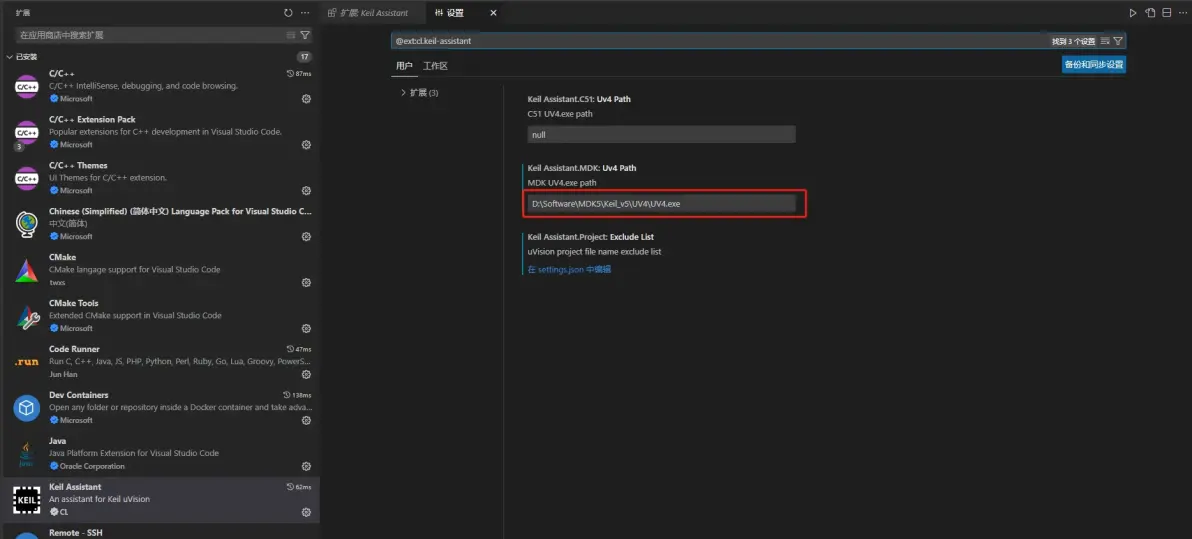1192x539 pixels.
Task: Select the 用户 user settings tab
Action: (x=404, y=66)
